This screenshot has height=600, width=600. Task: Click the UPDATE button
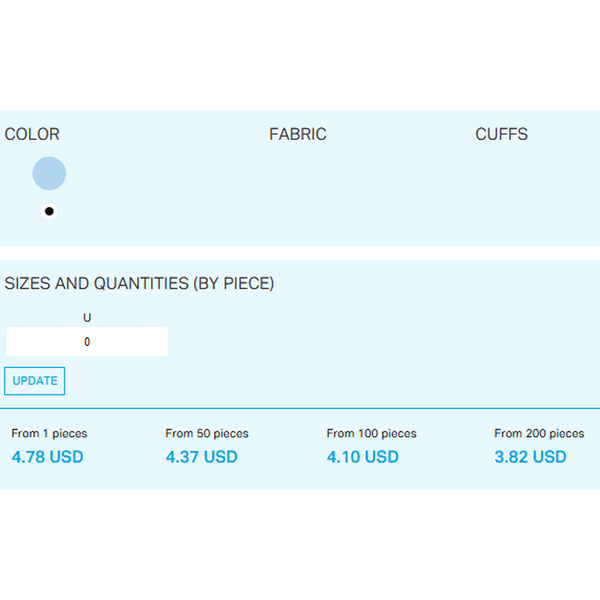click(x=34, y=381)
